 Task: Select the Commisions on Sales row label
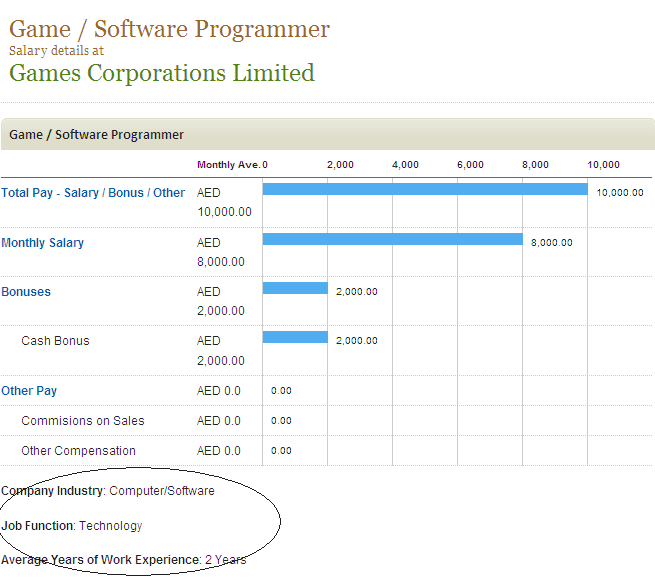(83, 421)
